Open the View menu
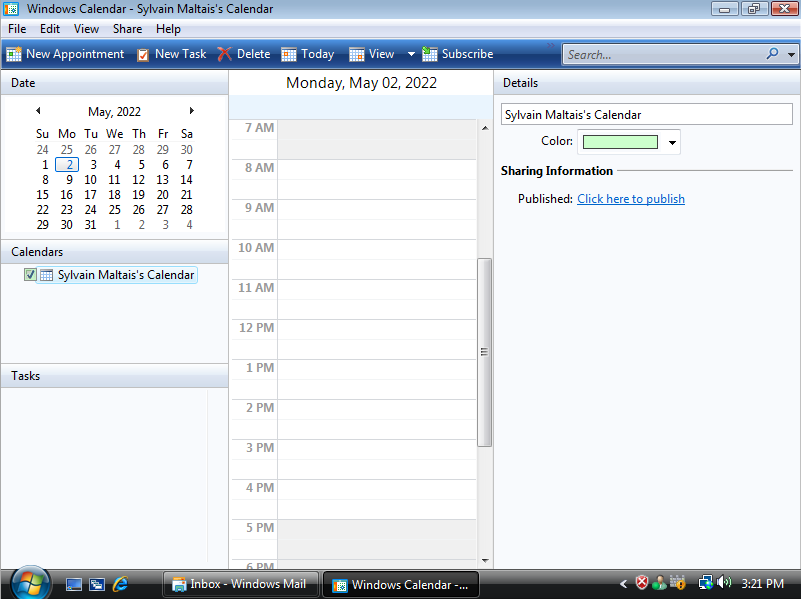801x599 pixels. [x=86, y=29]
